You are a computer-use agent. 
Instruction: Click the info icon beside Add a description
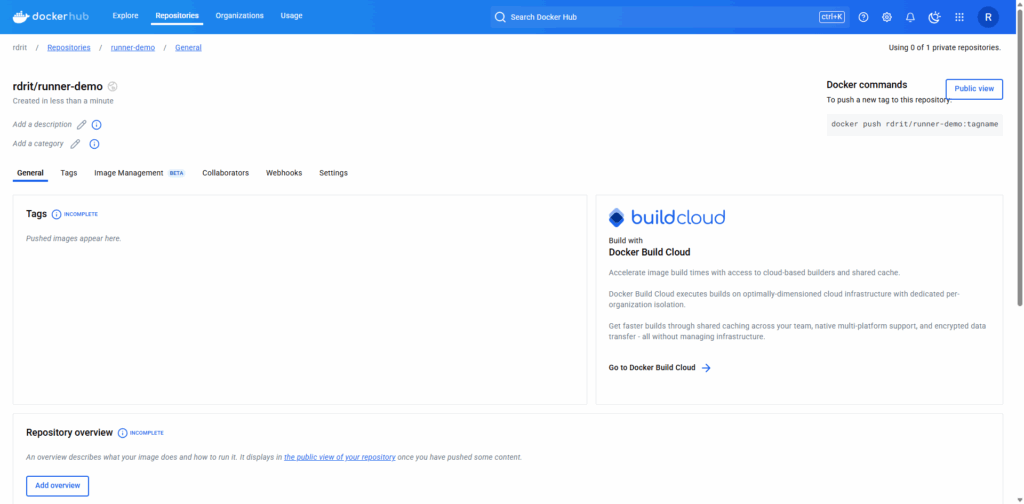[x=97, y=125]
